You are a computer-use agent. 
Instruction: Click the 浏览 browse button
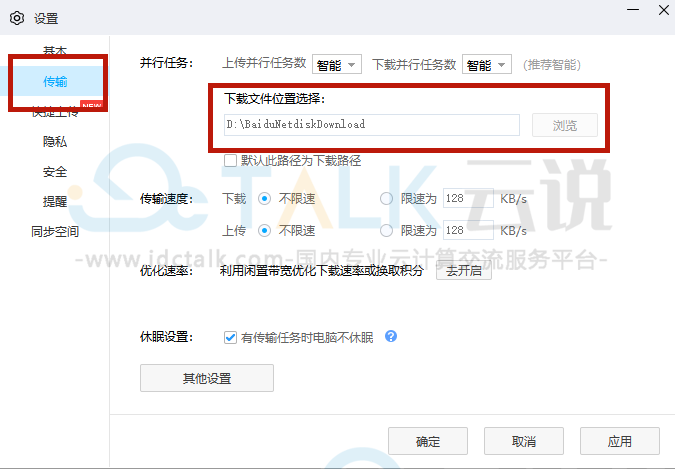tap(565, 125)
